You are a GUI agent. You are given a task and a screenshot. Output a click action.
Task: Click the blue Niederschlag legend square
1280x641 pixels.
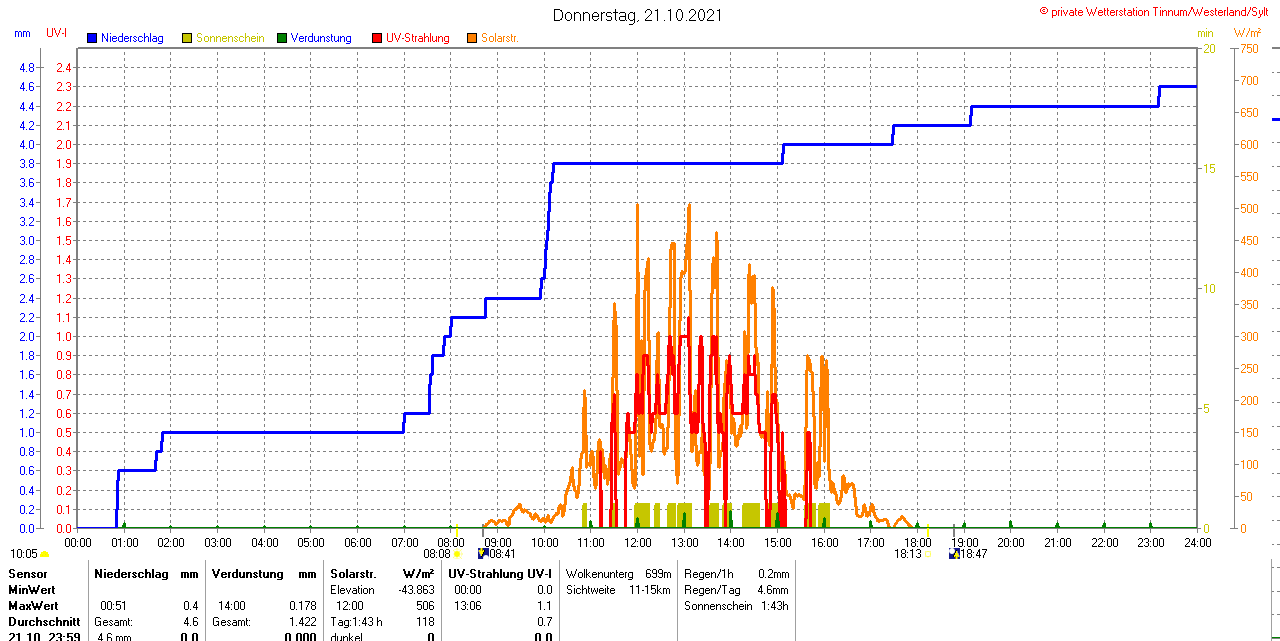92,38
